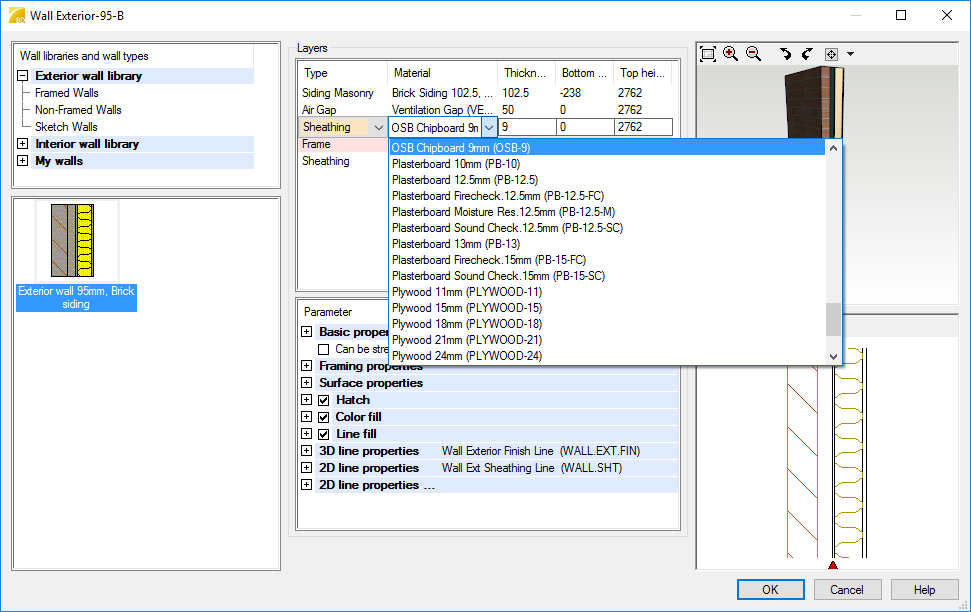Viewport: 971px width, 612px height.
Task: Toggle the Hatch checkbox
Action: [324, 400]
